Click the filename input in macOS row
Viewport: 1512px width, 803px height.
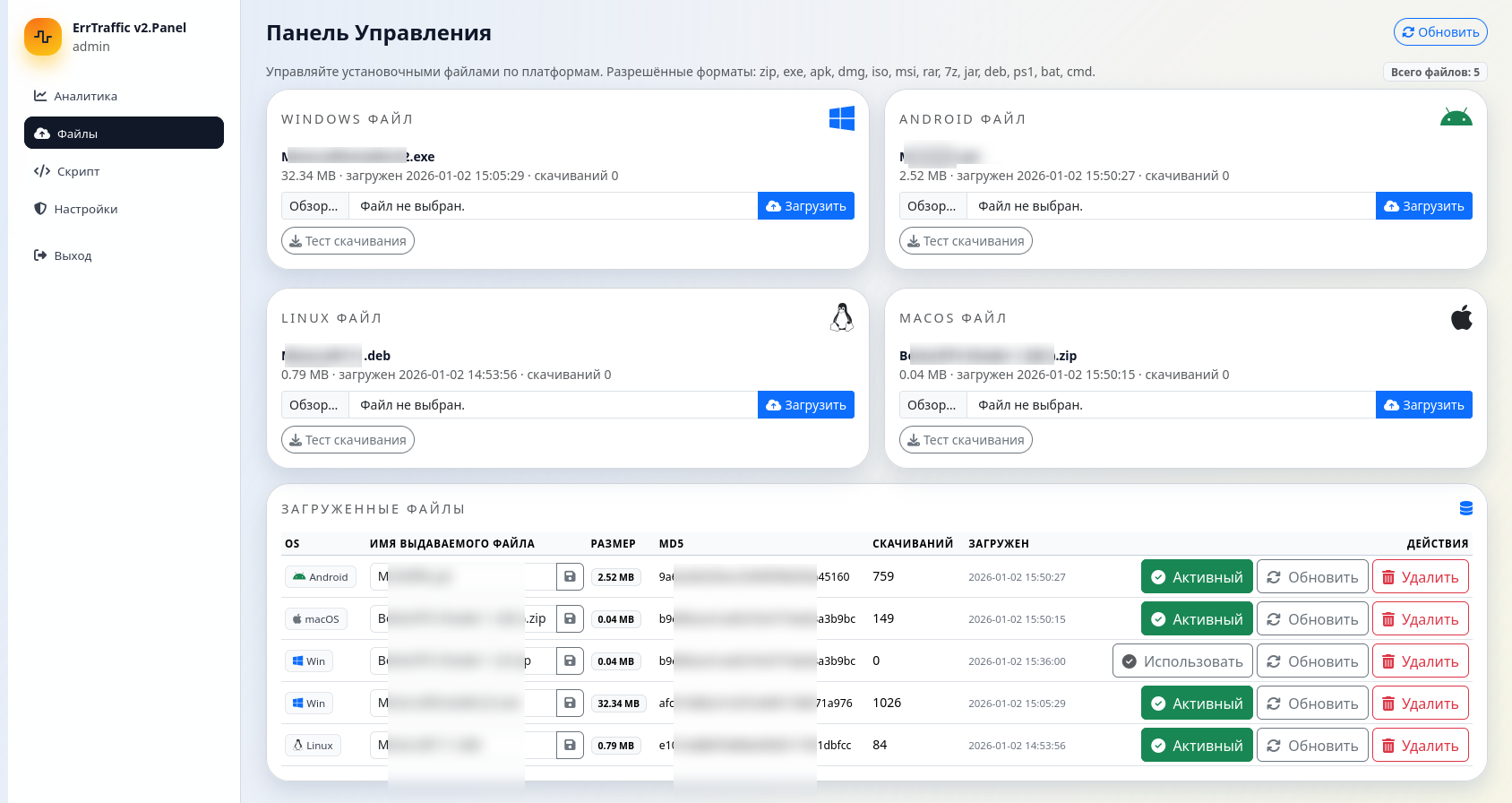463,619
